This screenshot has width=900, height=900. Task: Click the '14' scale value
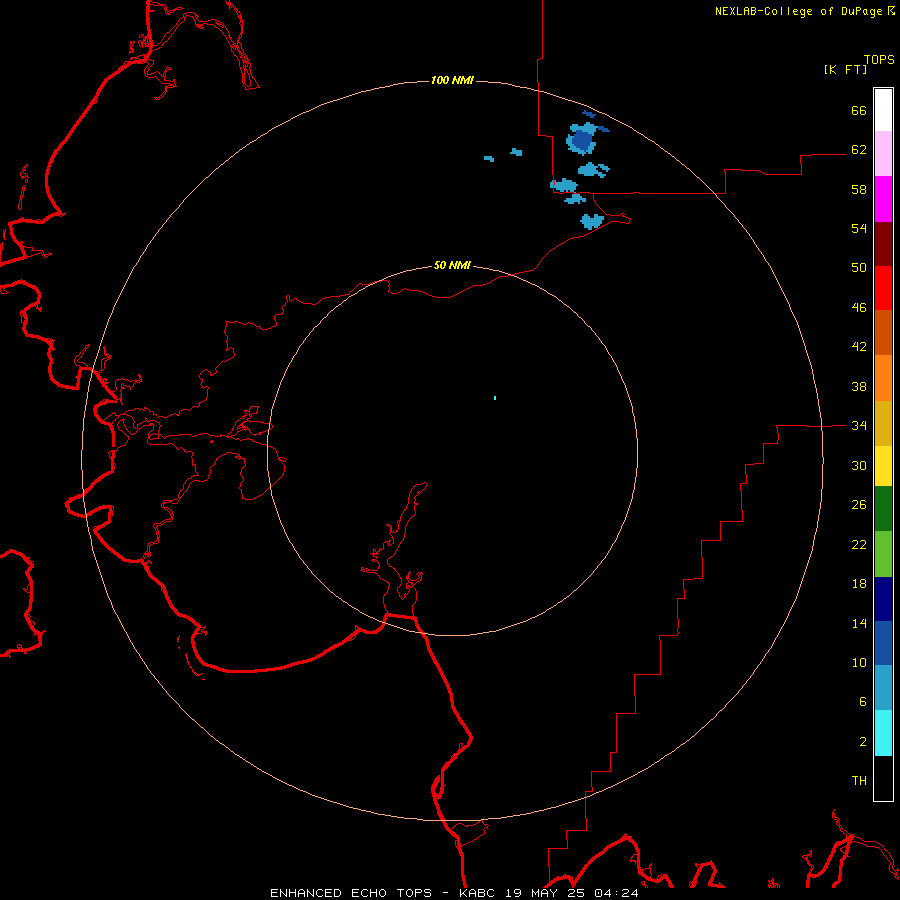click(x=859, y=623)
